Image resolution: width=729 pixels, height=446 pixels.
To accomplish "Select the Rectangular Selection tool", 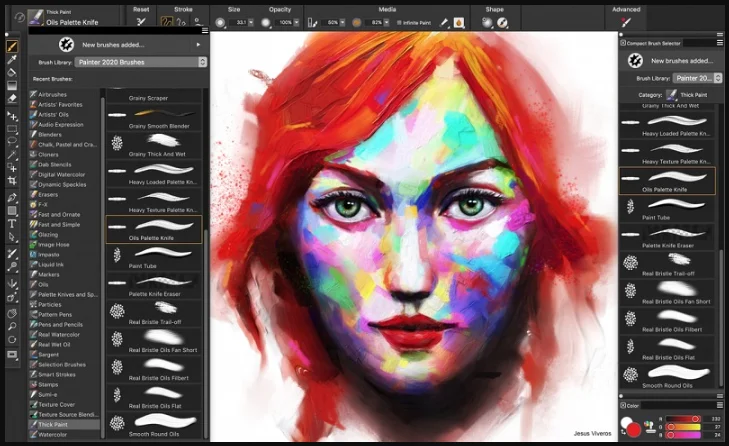I will coord(12,129).
